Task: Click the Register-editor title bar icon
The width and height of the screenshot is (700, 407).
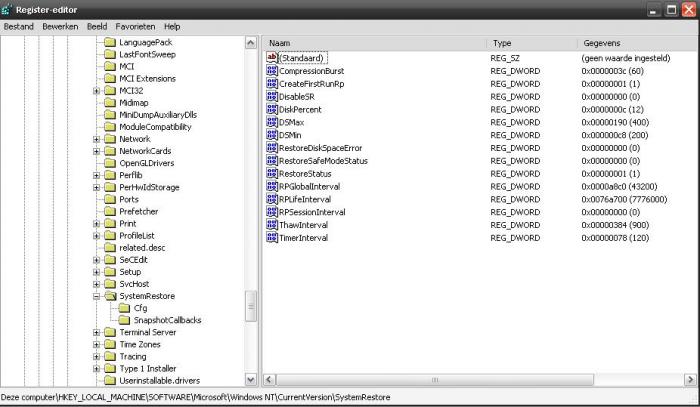Action: point(6,9)
